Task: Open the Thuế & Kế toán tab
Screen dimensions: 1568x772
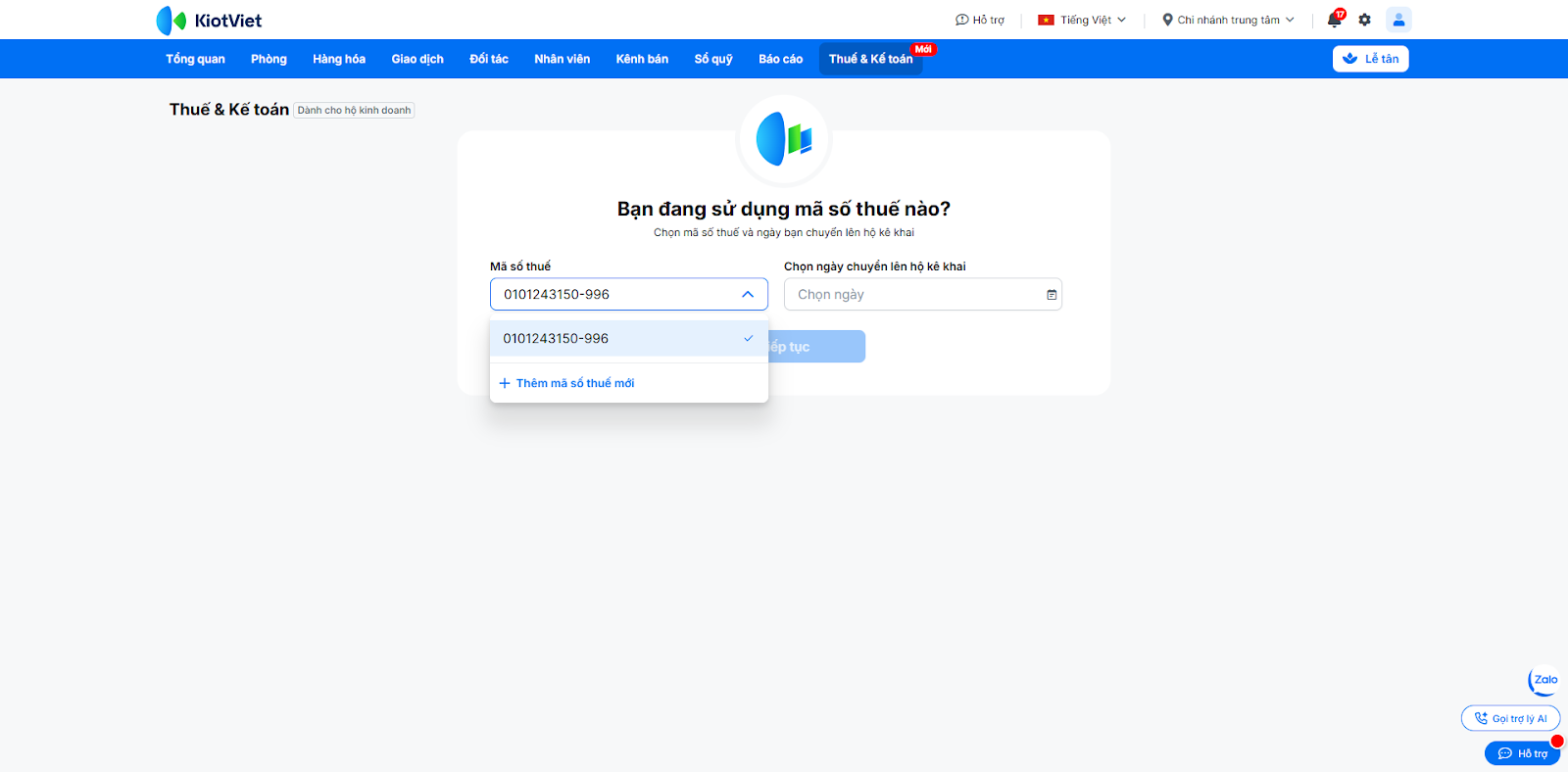Action: point(871,59)
